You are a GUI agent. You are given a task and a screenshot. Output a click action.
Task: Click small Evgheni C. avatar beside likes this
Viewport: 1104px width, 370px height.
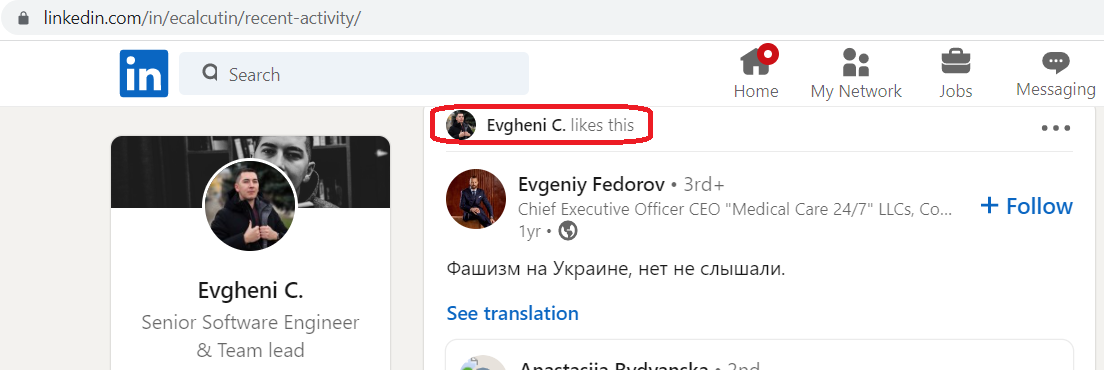click(461, 125)
